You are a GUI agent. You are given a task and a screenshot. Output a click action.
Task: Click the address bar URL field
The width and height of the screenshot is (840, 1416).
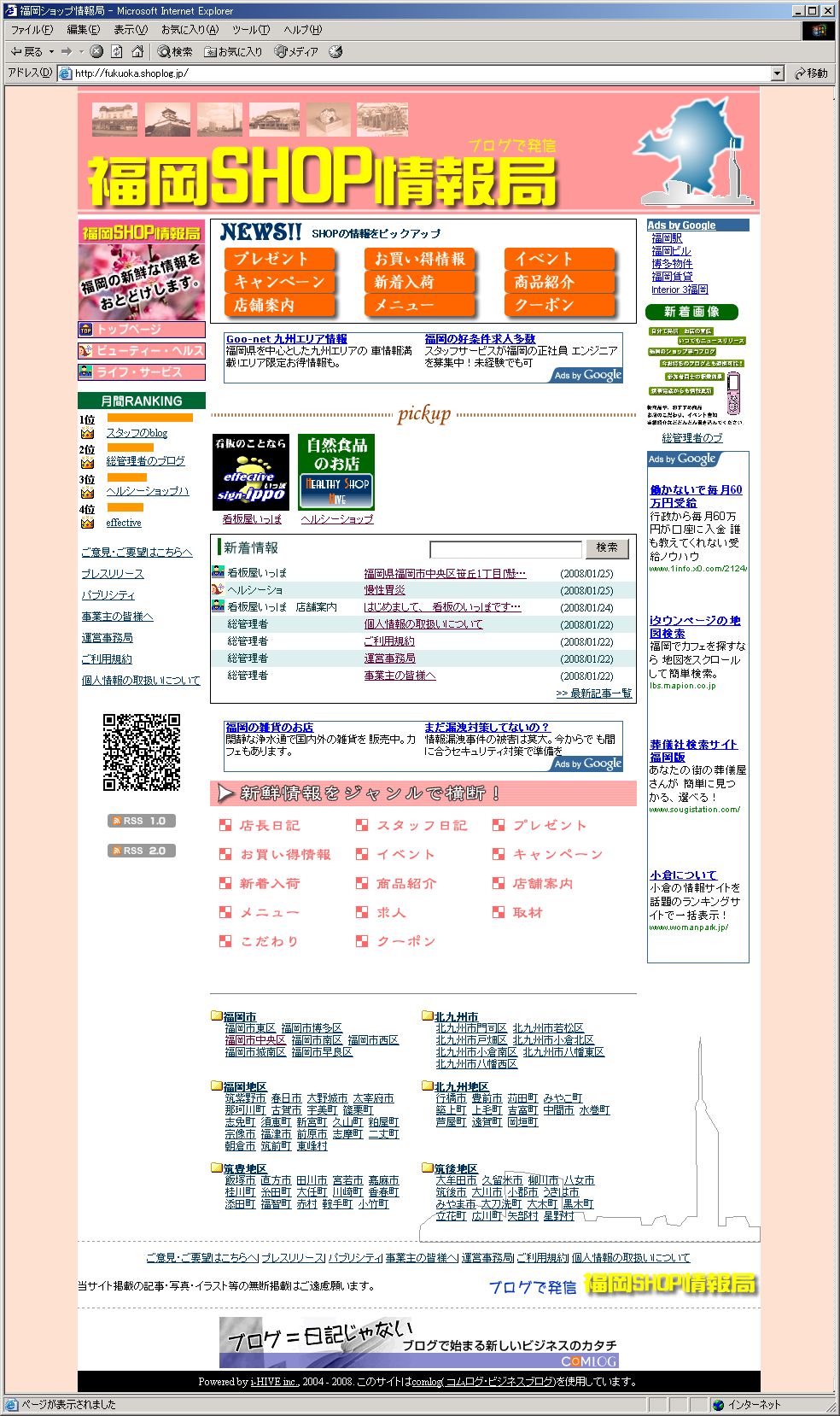(x=421, y=73)
